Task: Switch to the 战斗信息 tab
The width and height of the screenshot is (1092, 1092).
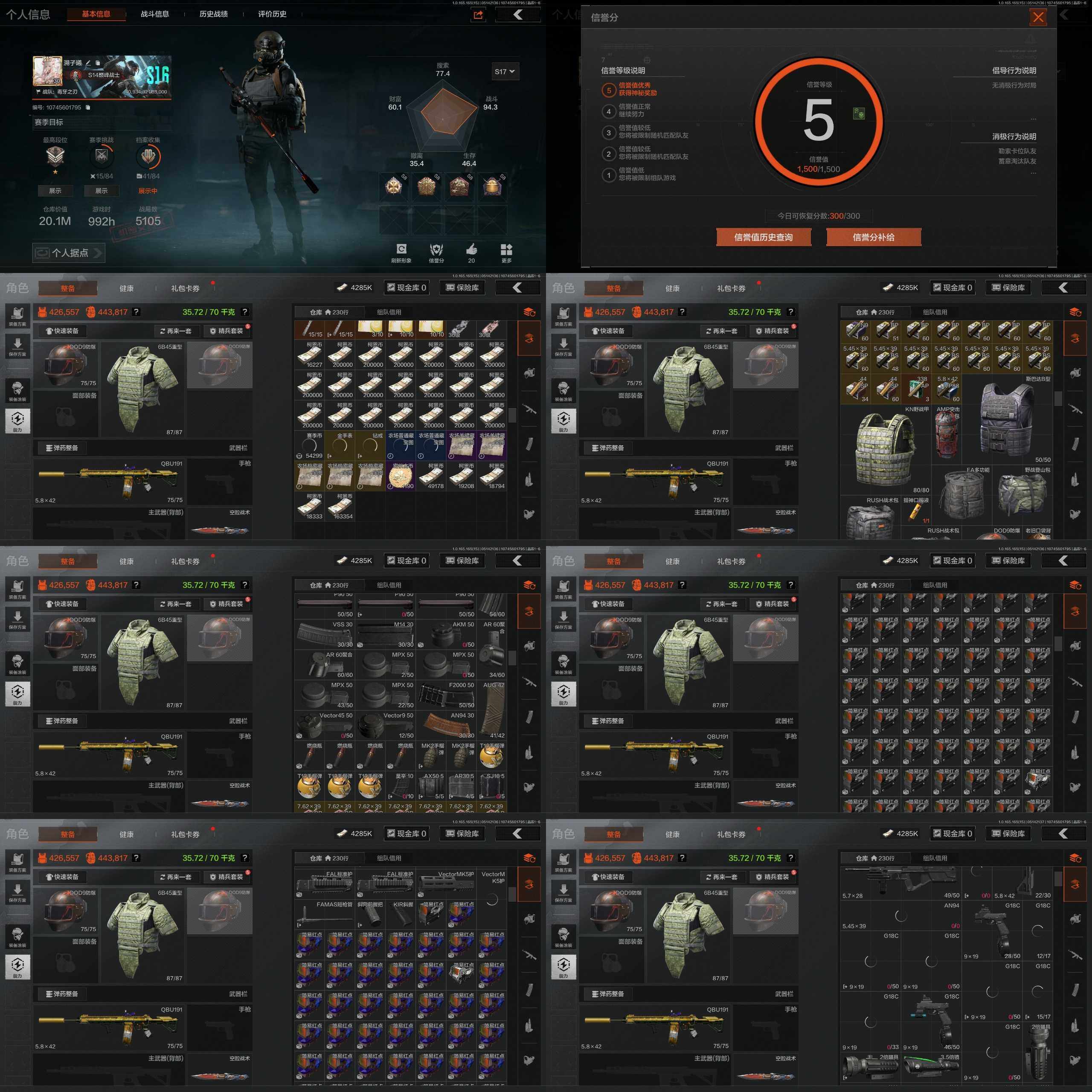Action: click(x=155, y=14)
